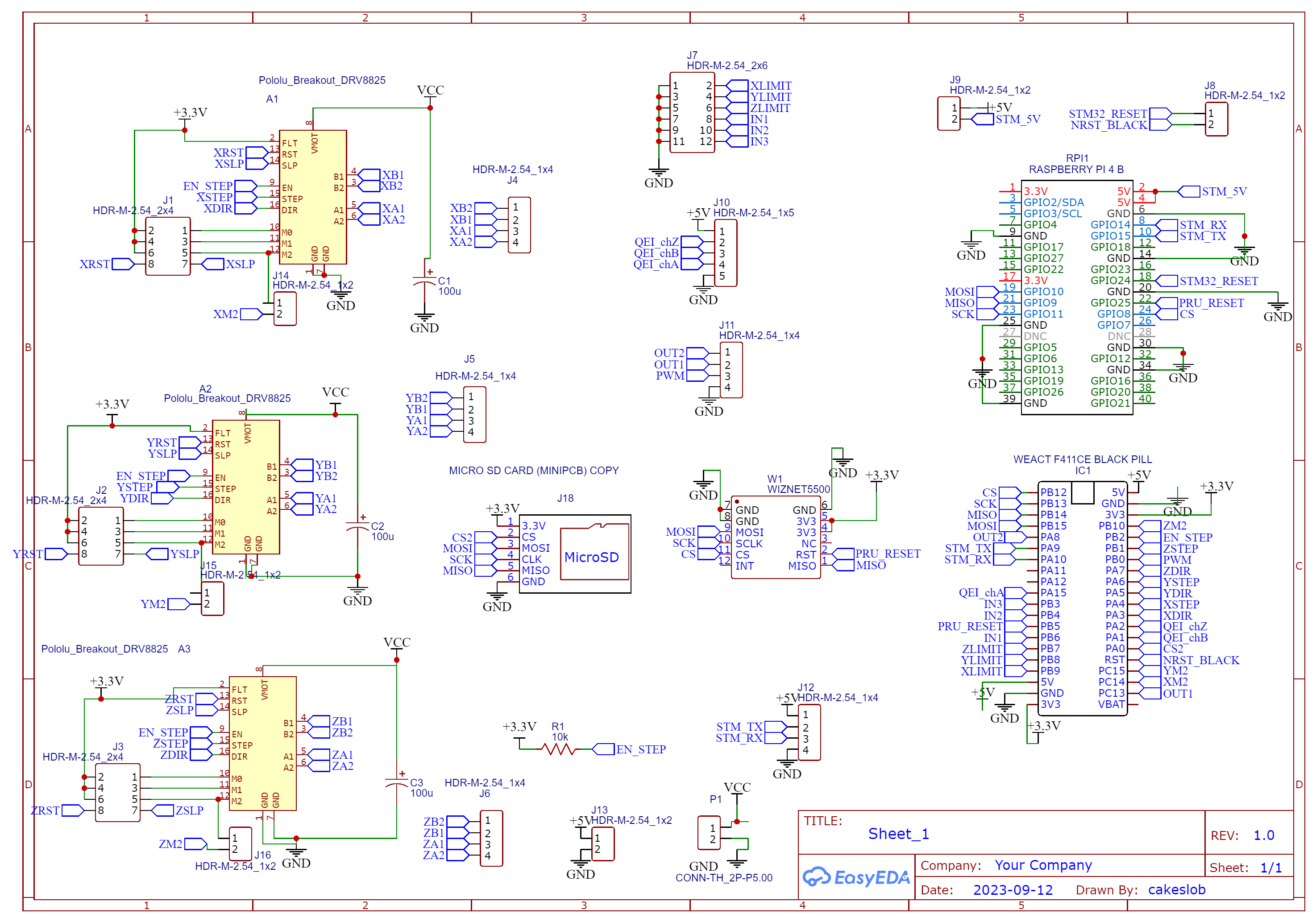Select the J12 1x4 header body
1316x922 pixels.
tap(810, 732)
